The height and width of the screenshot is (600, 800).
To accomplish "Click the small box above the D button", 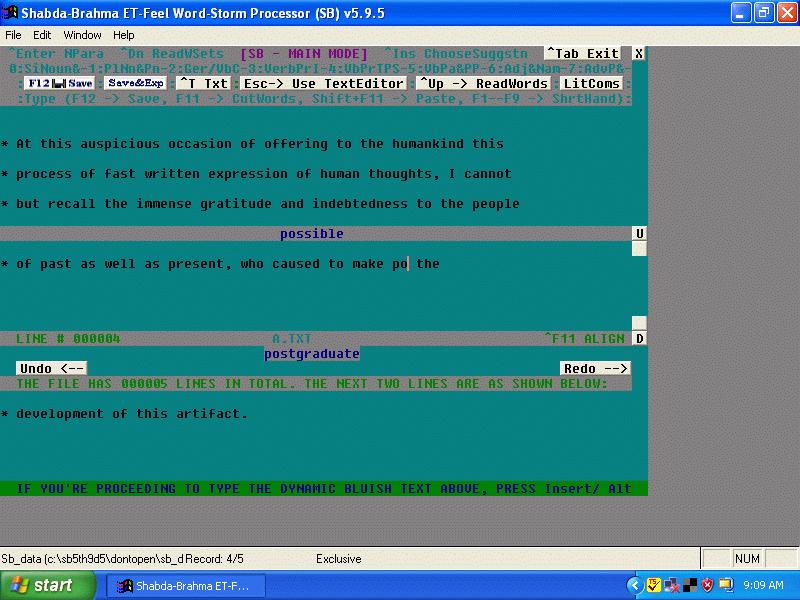I will coord(639,323).
